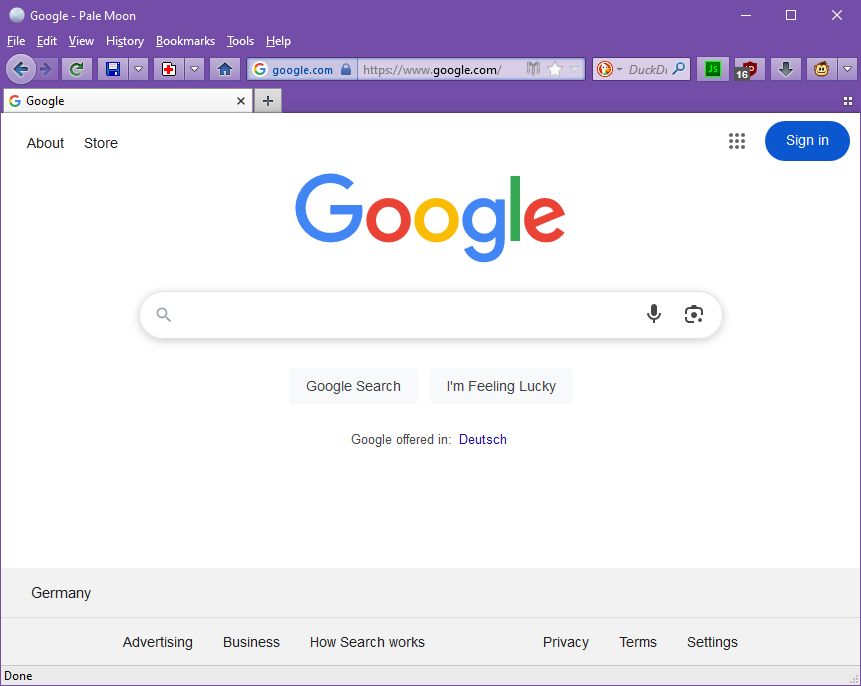861x686 pixels.
Task: Open the Downloads arrow button
Action: pyautogui.click(x=786, y=69)
